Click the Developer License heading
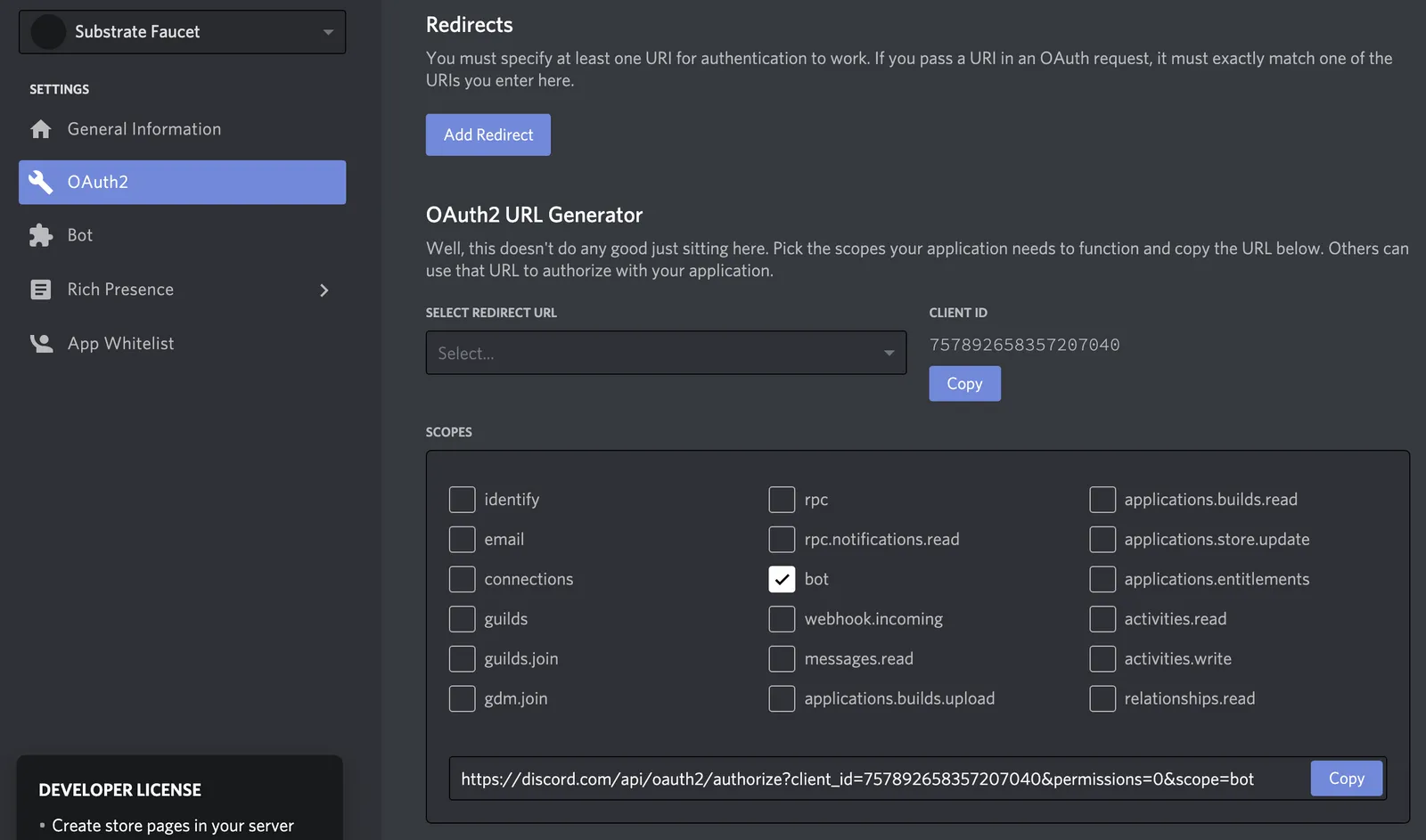The width and height of the screenshot is (1426, 840). (x=120, y=790)
